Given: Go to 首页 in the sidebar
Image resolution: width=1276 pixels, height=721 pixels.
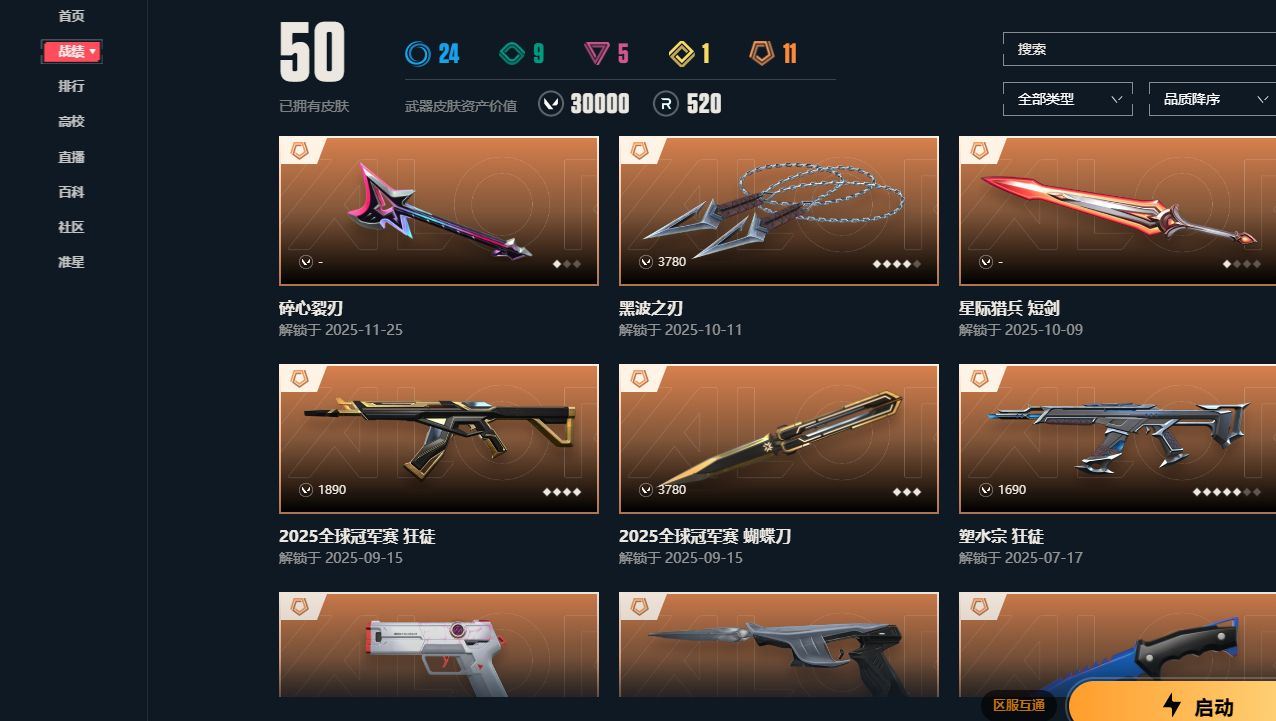Looking at the screenshot, I should tap(71, 16).
